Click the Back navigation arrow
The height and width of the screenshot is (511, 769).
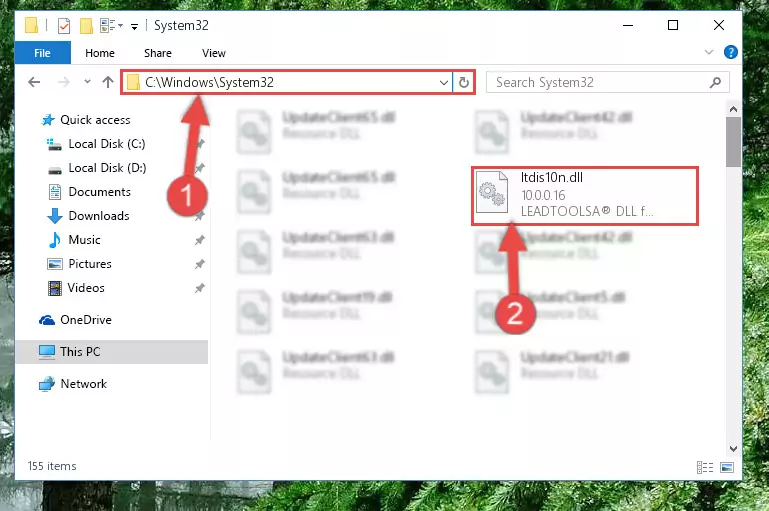pos(34,82)
